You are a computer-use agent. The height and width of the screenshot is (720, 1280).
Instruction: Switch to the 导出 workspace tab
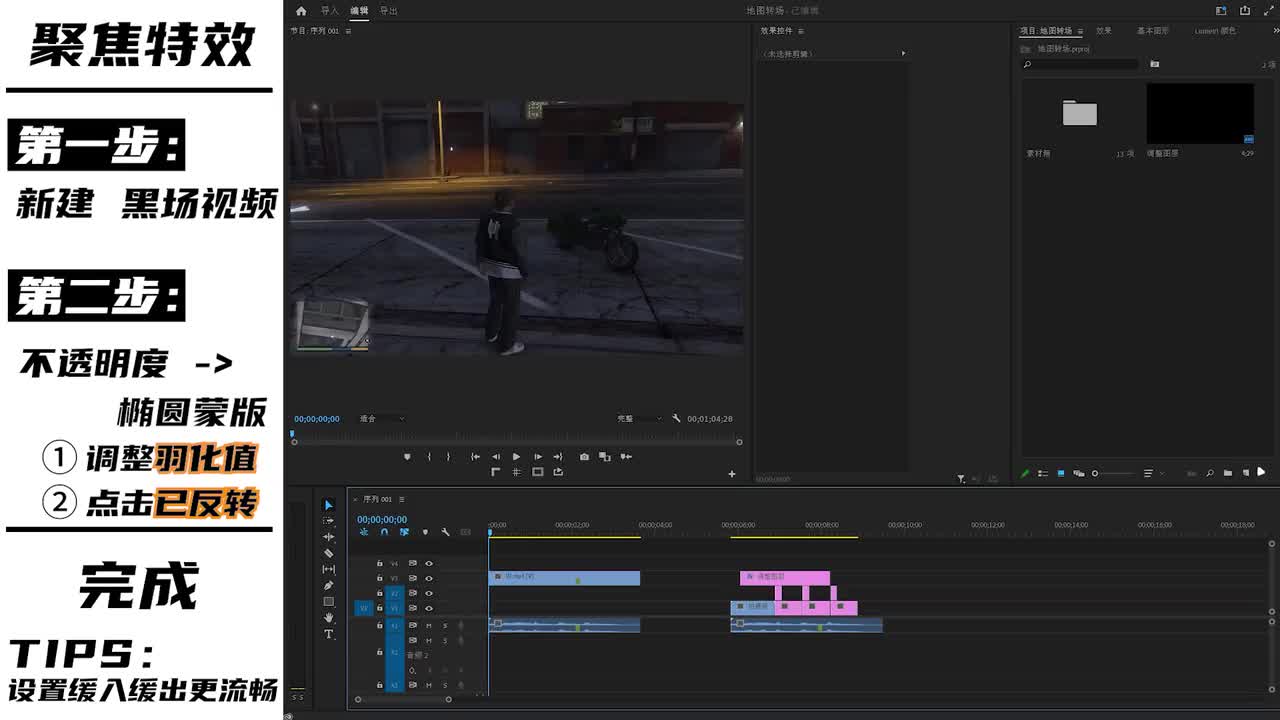388,11
